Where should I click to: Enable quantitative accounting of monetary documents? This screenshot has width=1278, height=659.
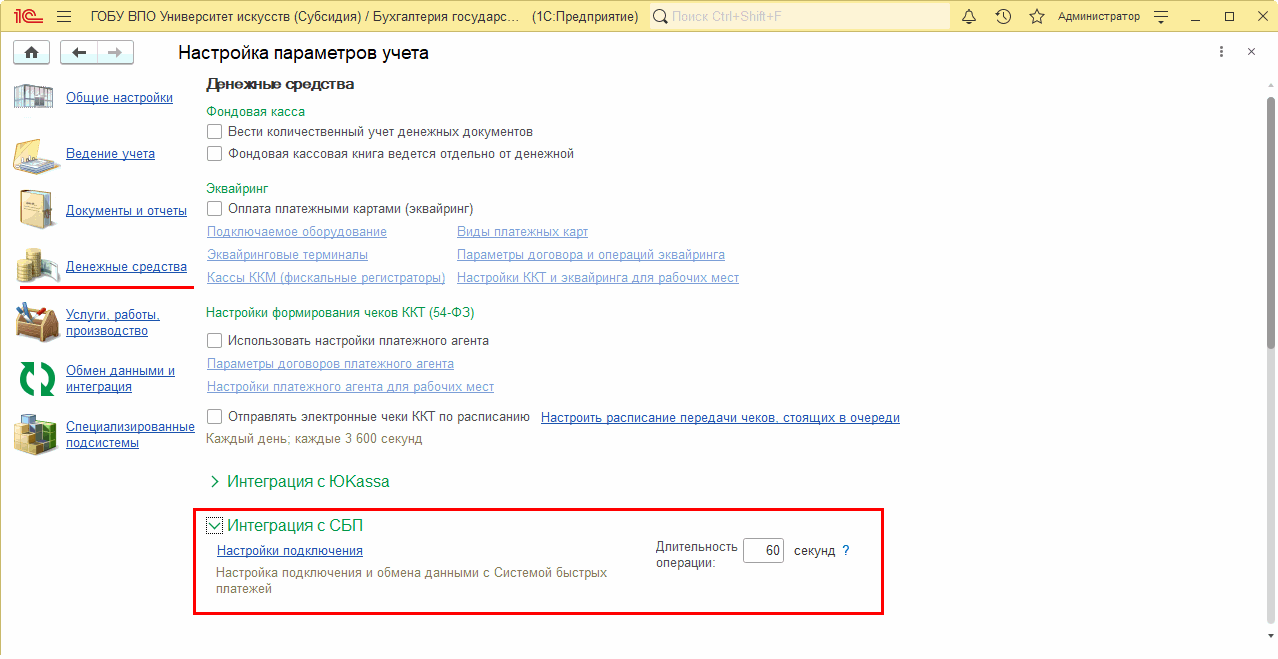(214, 132)
